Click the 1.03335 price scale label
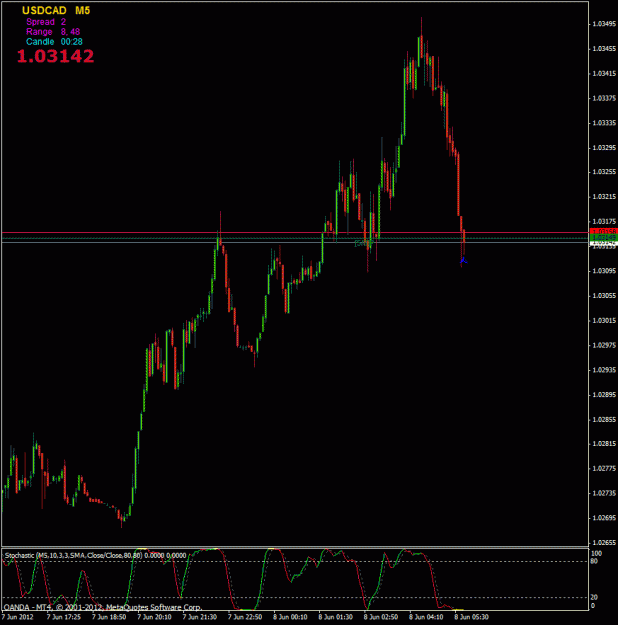Screen dimensions: 618x625 604,123
